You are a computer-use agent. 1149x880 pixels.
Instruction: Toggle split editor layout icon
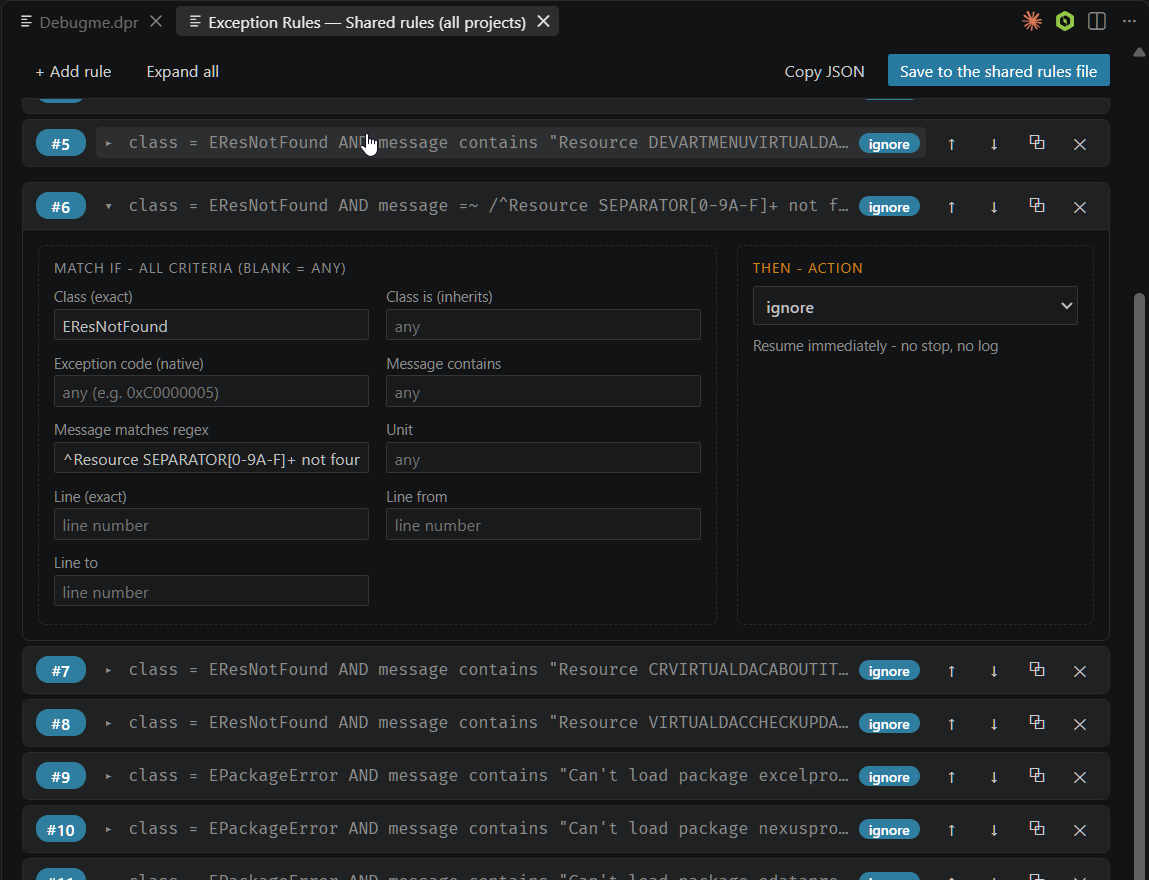[1097, 21]
